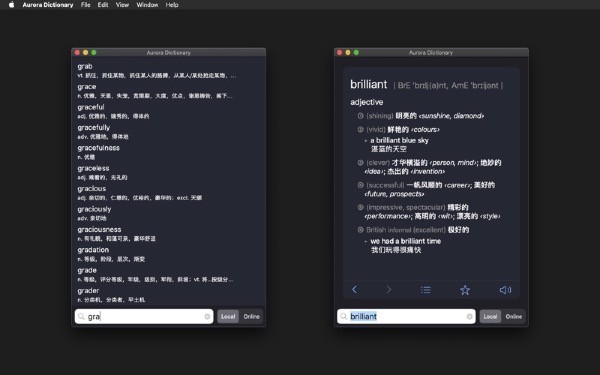Click the headword 'brilliant' in the definition
The width and height of the screenshot is (600, 375).
(368, 84)
